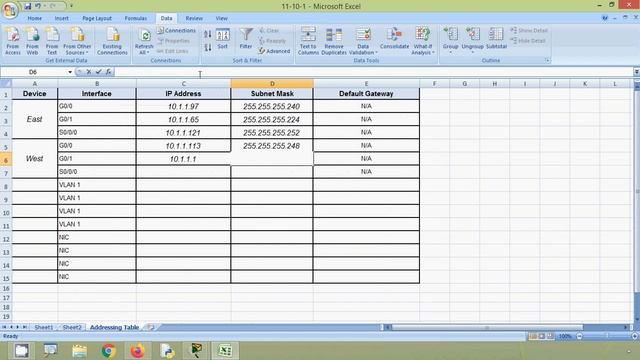This screenshot has height=360, width=640.
Task: Select column D header
Action: point(272,84)
